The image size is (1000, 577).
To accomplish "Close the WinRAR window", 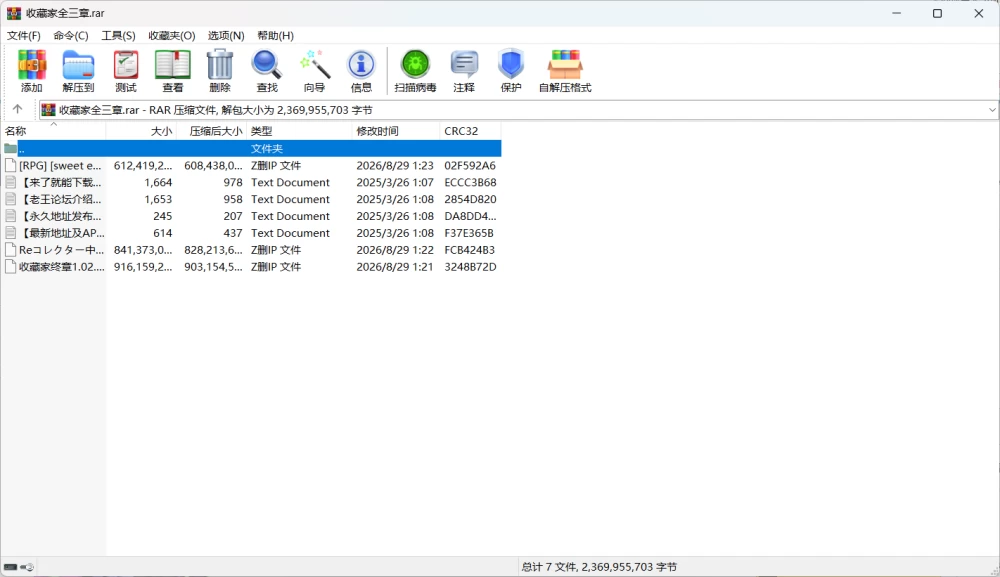I will [x=978, y=13].
